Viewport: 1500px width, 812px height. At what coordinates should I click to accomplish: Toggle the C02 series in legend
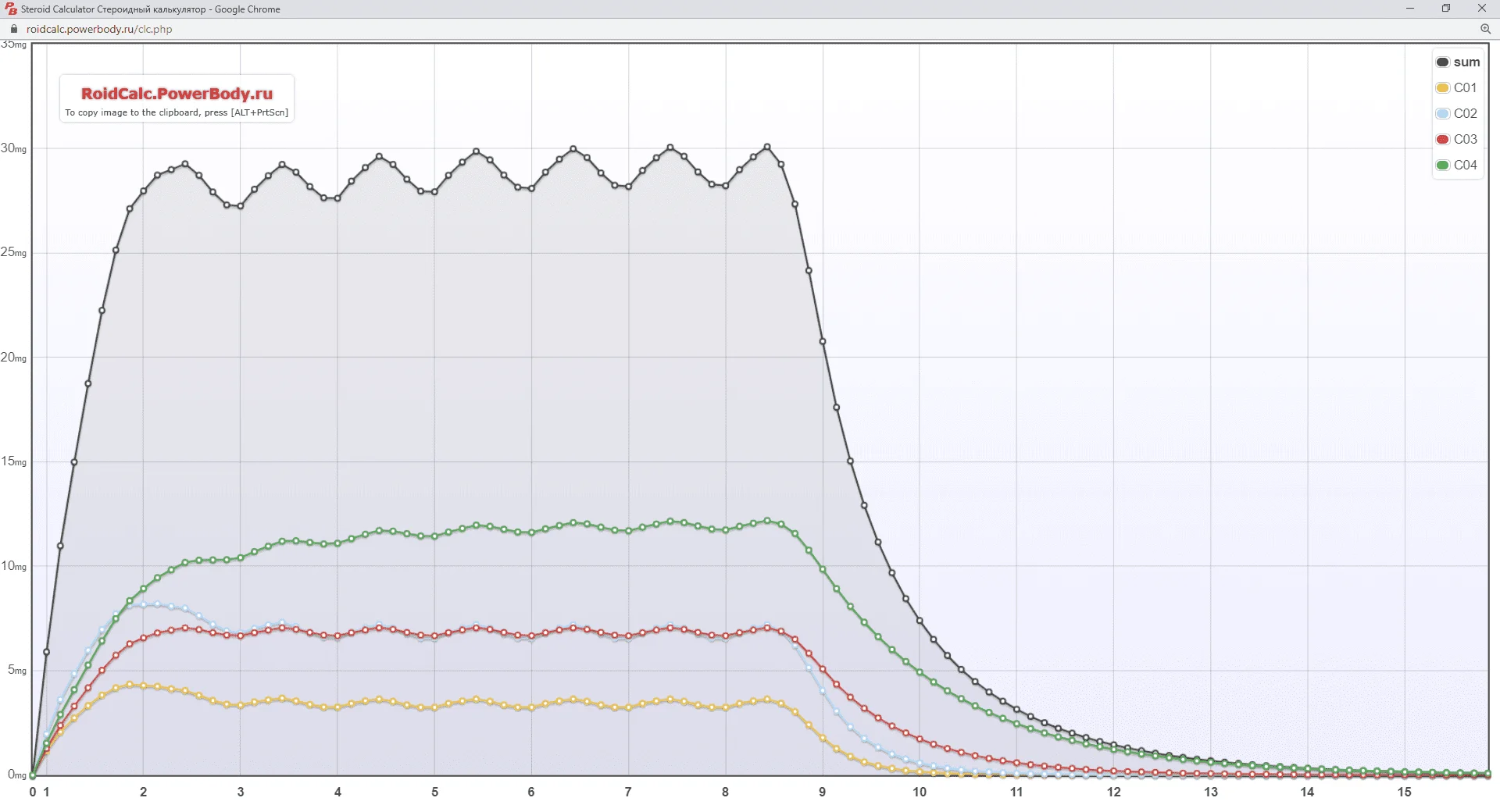click(1457, 113)
